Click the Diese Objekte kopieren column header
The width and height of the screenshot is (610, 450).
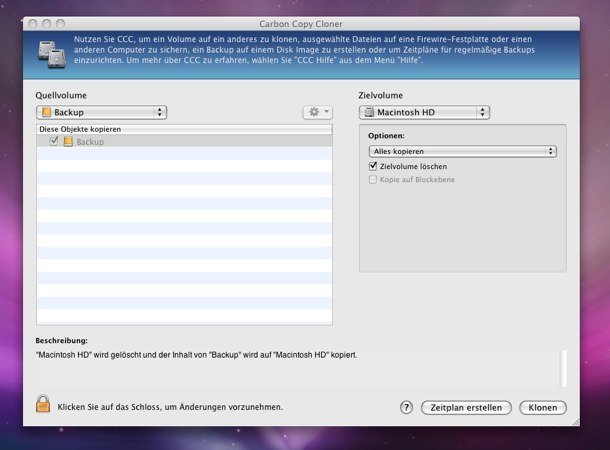coord(184,129)
